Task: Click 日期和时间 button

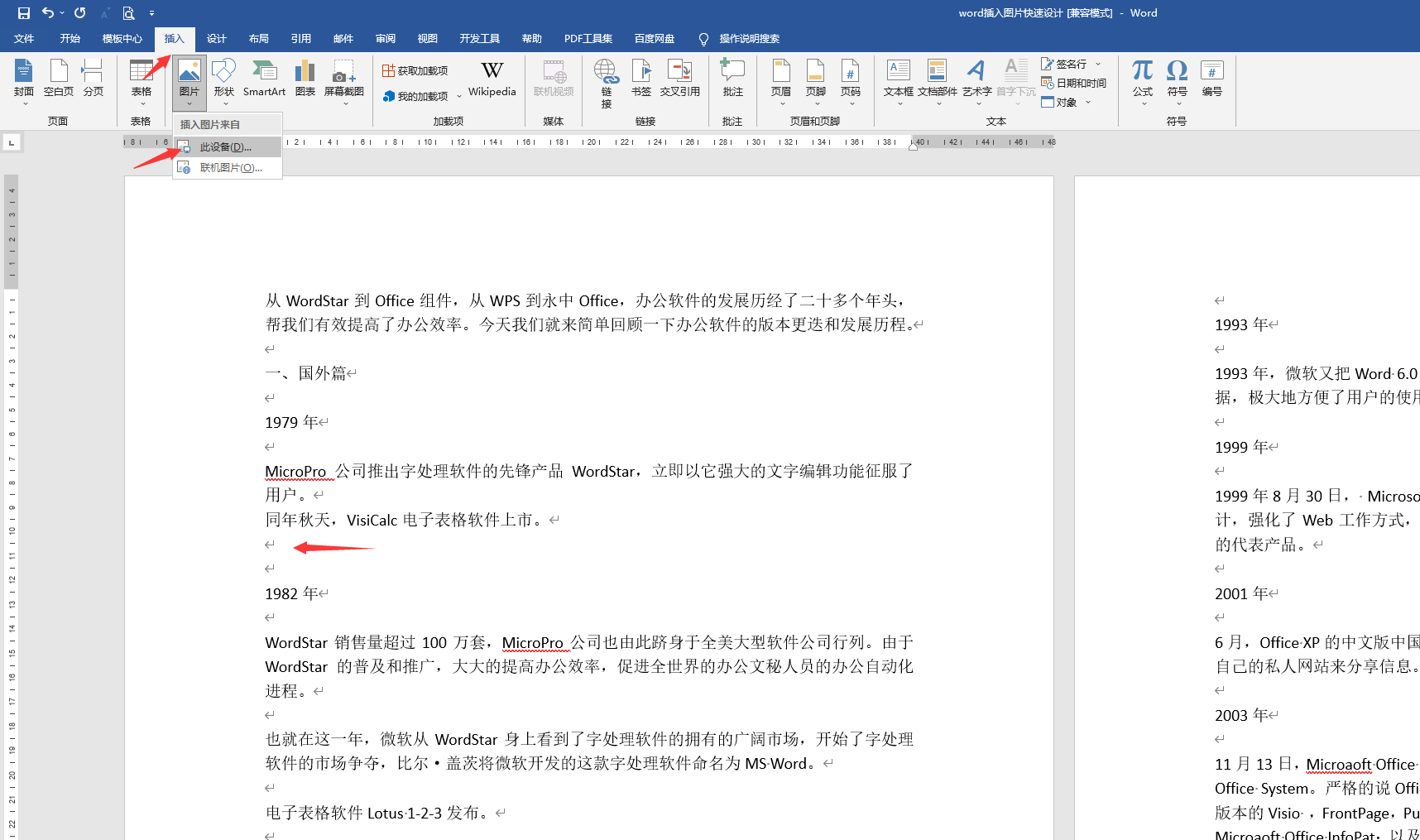Action: [x=1074, y=83]
